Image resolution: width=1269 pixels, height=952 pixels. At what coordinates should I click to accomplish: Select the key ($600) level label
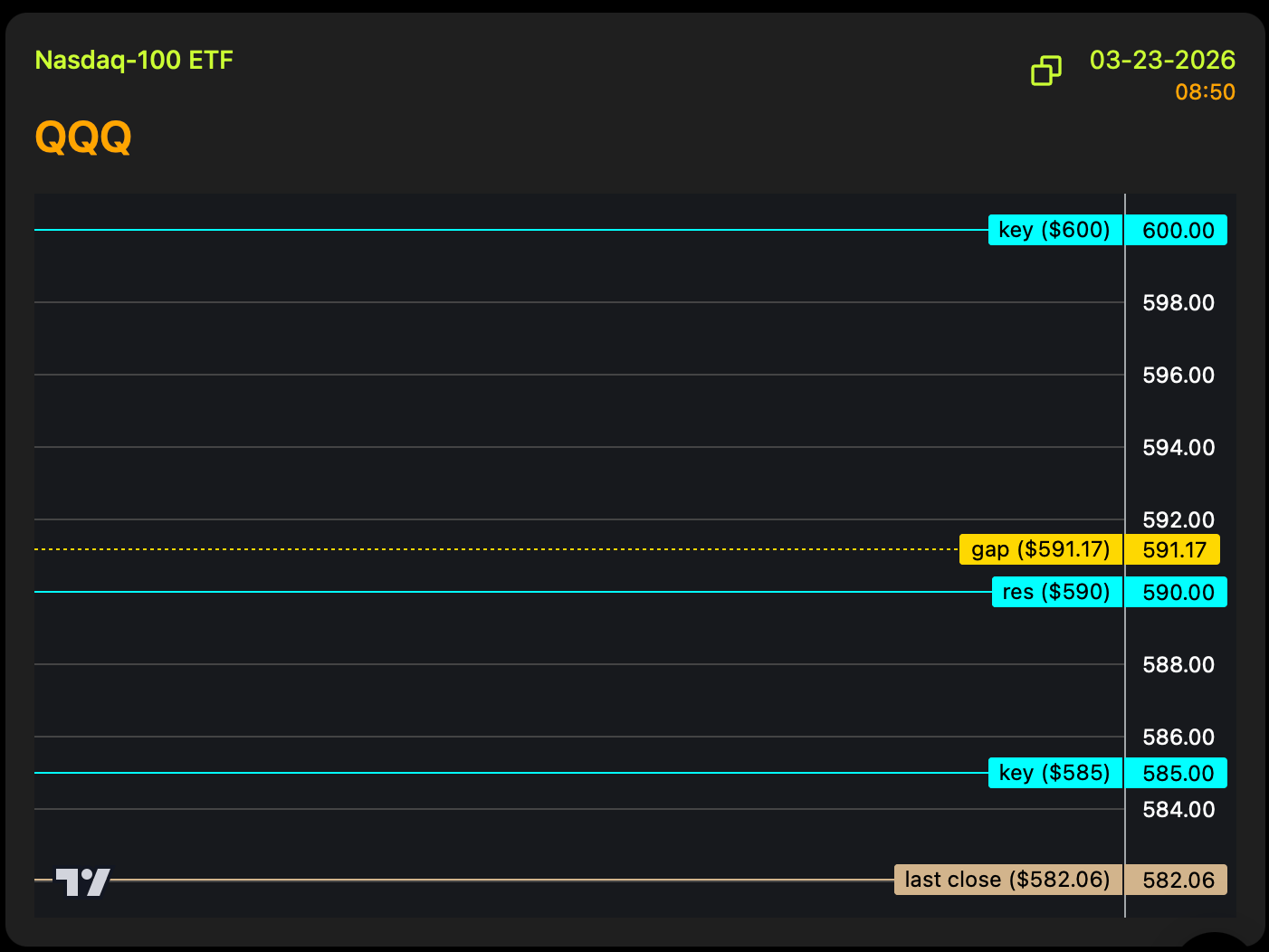(1054, 230)
